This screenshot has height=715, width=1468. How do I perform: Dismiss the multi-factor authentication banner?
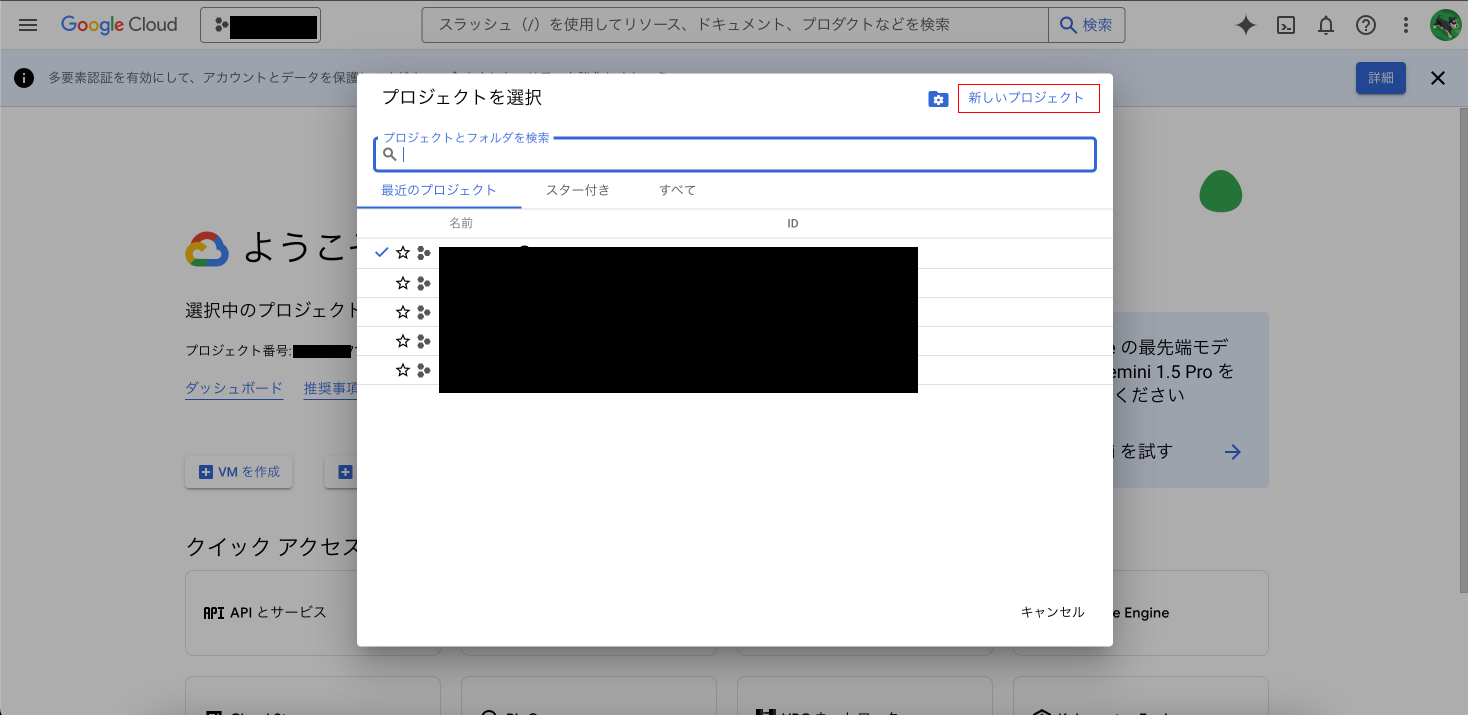[1438, 78]
